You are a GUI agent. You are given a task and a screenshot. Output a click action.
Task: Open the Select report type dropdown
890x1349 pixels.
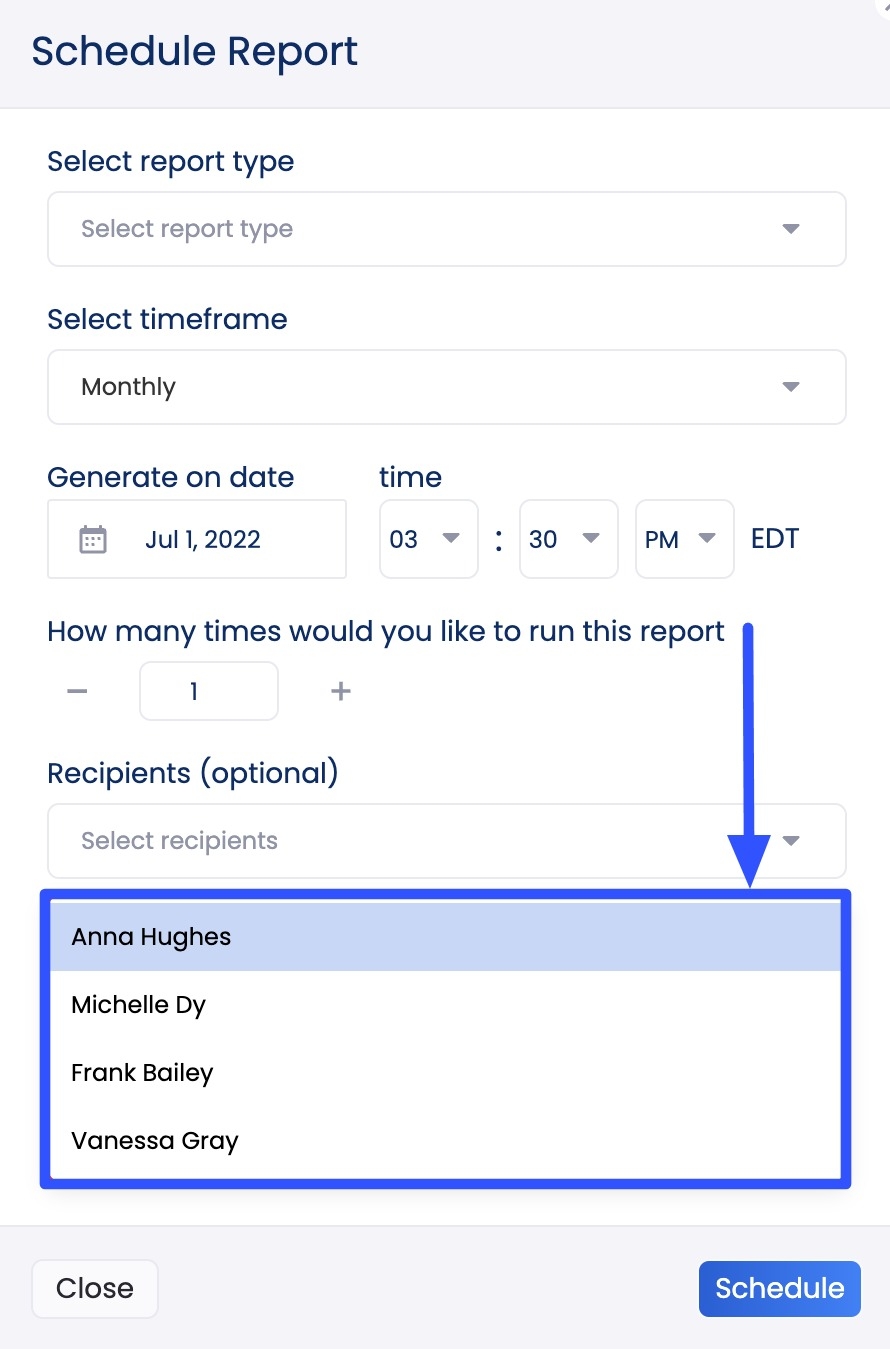(446, 229)
